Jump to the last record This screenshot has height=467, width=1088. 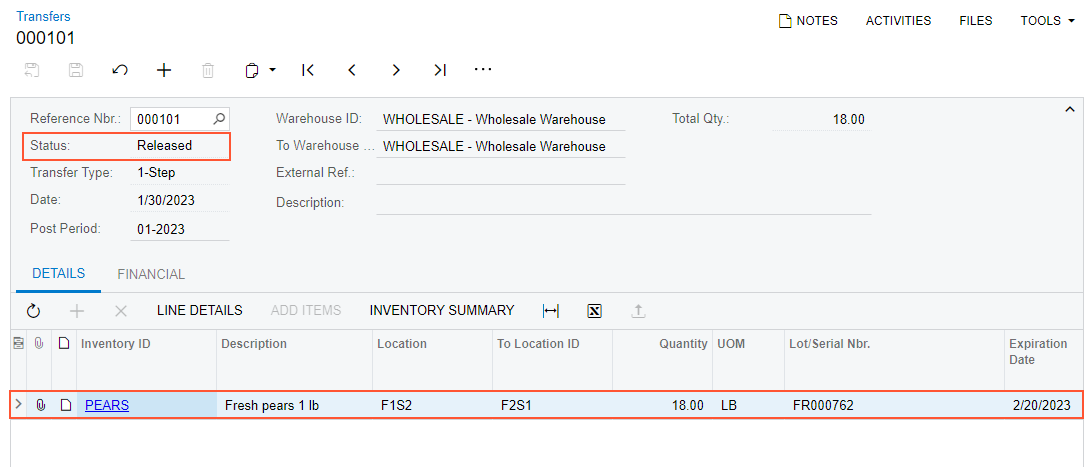tap(440, 70)
